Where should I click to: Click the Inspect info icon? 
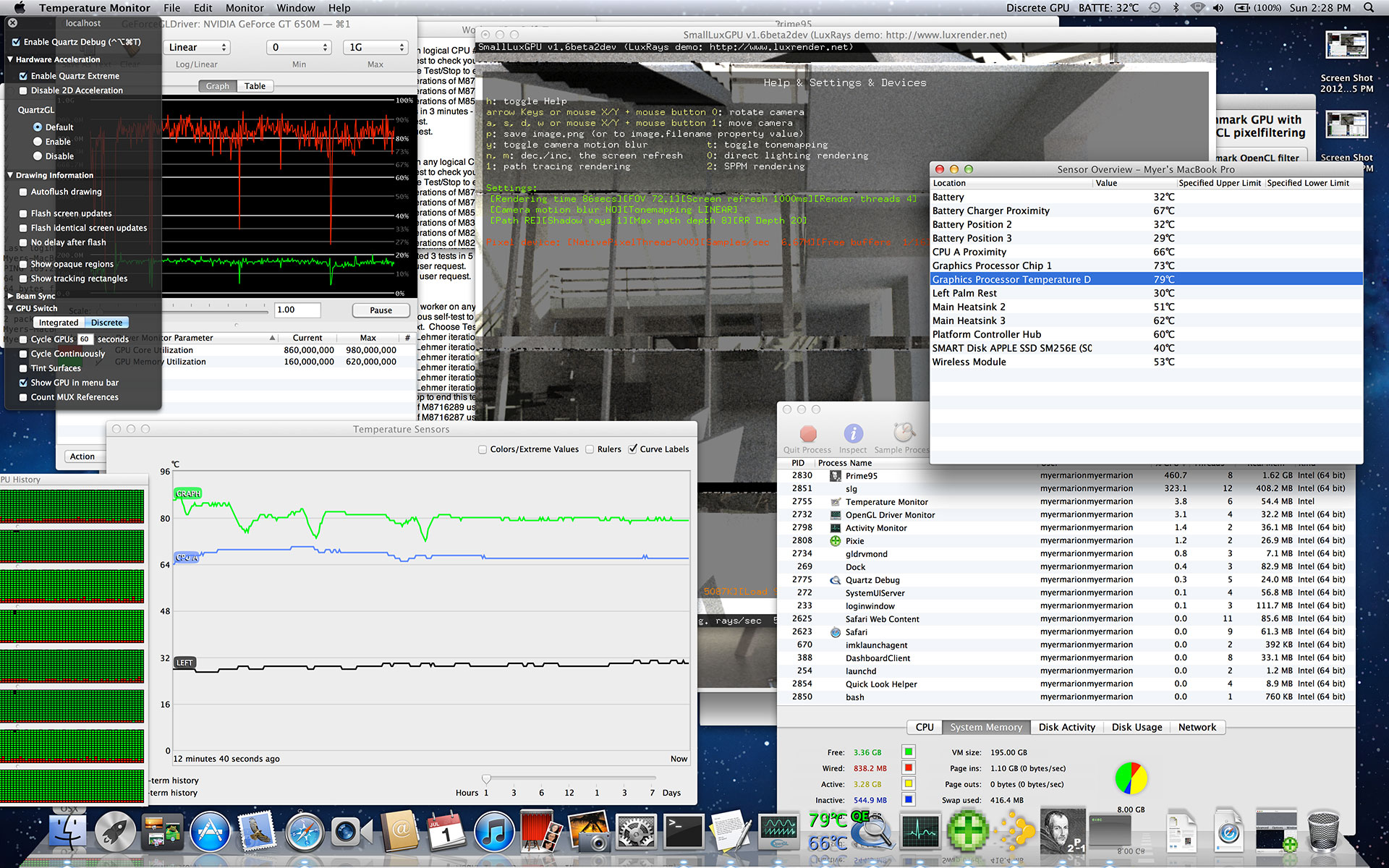(853, 434)
